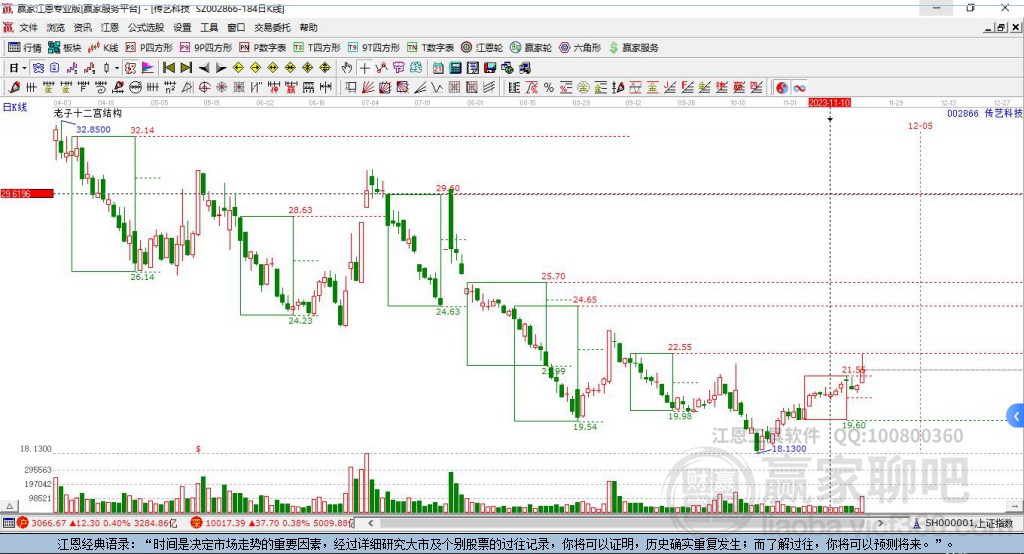The width and height of the screenshot is (1024, 554).
Task: Open the 设置 menu
Action: point(182,27)
